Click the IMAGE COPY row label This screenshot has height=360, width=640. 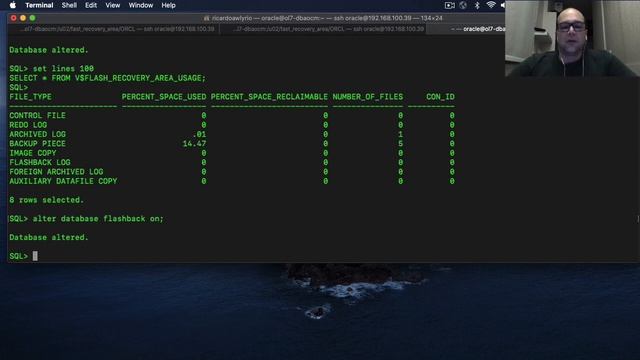33,153
